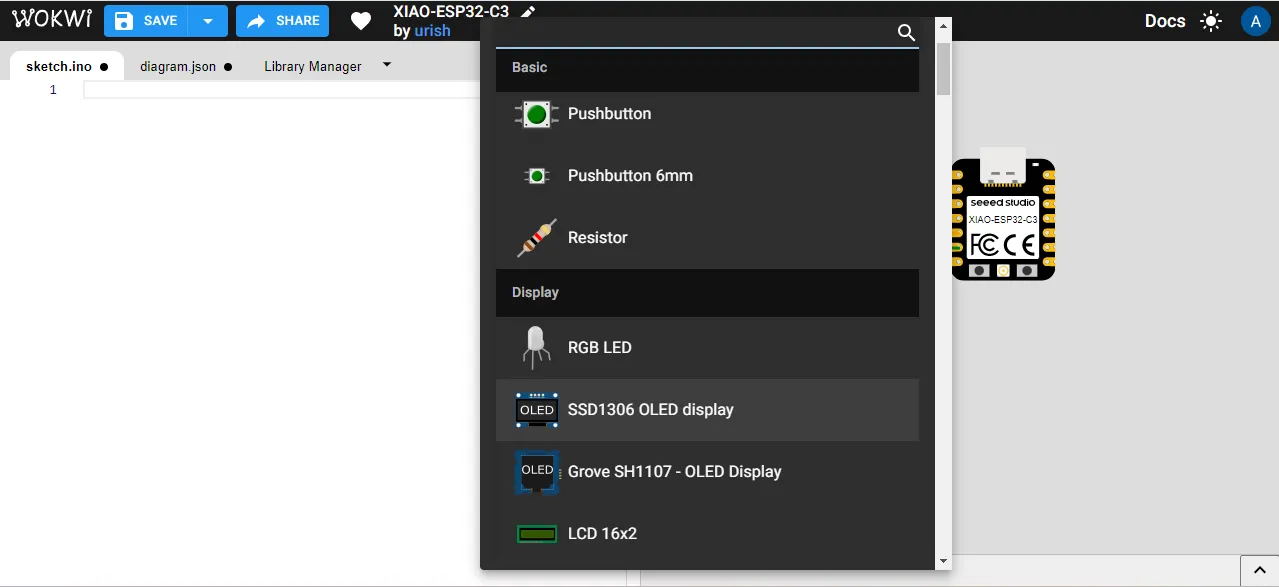Edit project title with the pencil icon
The image size is (1279, 587).
click(528, 11)
